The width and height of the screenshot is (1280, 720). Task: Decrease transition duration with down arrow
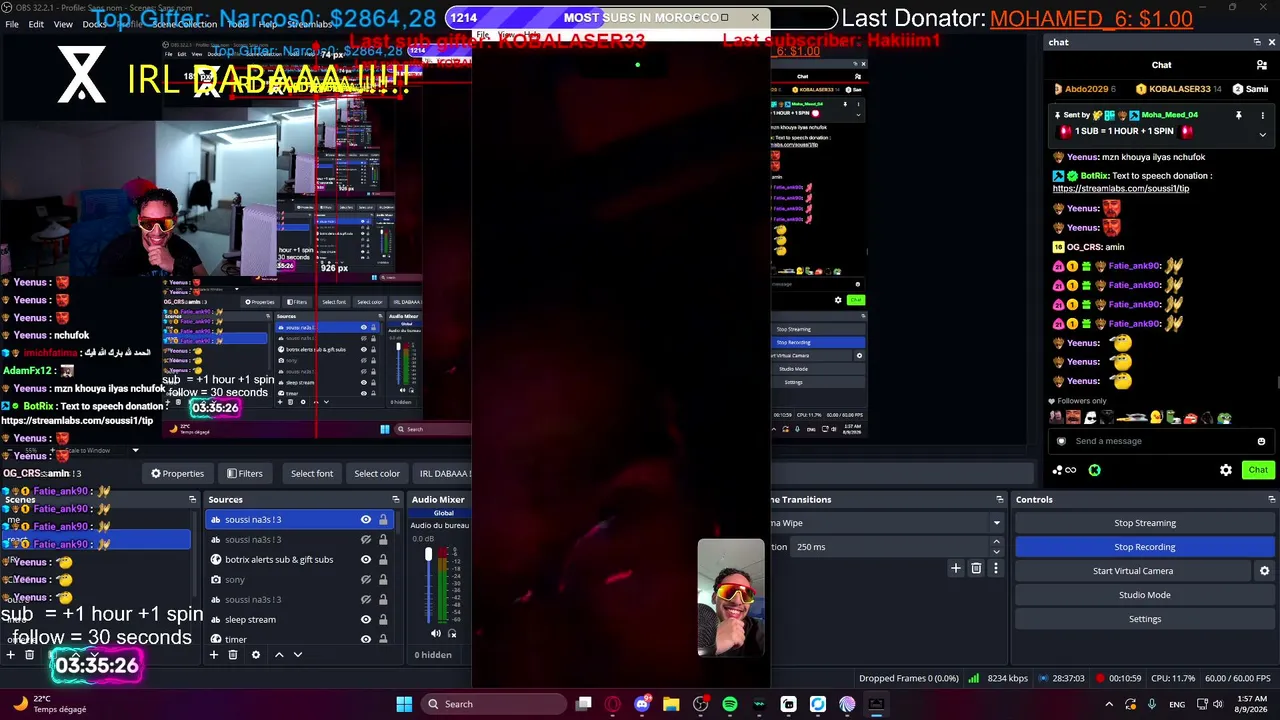(996, 552)
